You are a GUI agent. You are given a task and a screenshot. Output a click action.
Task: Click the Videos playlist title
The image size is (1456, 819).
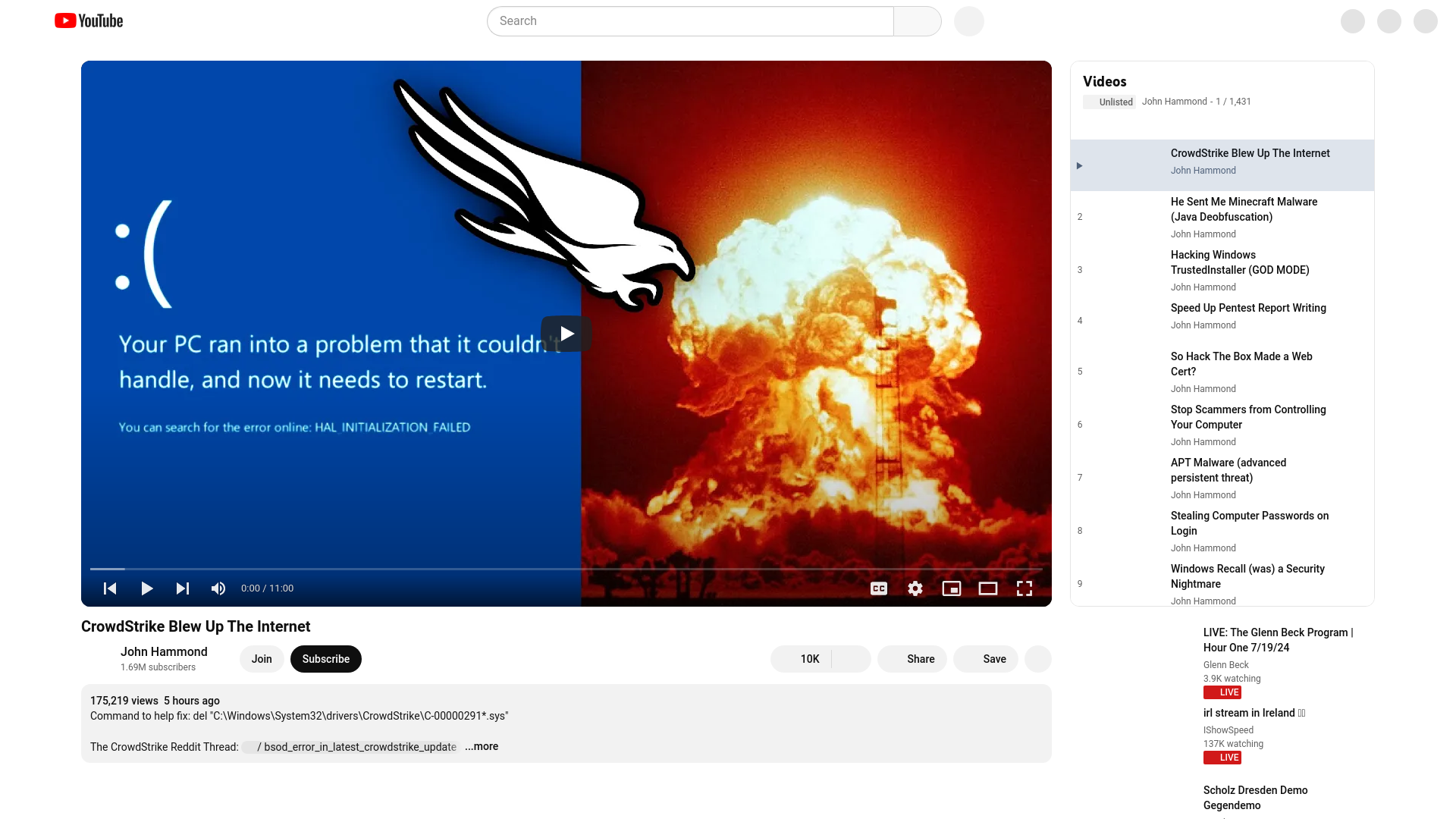point(1104,82)
